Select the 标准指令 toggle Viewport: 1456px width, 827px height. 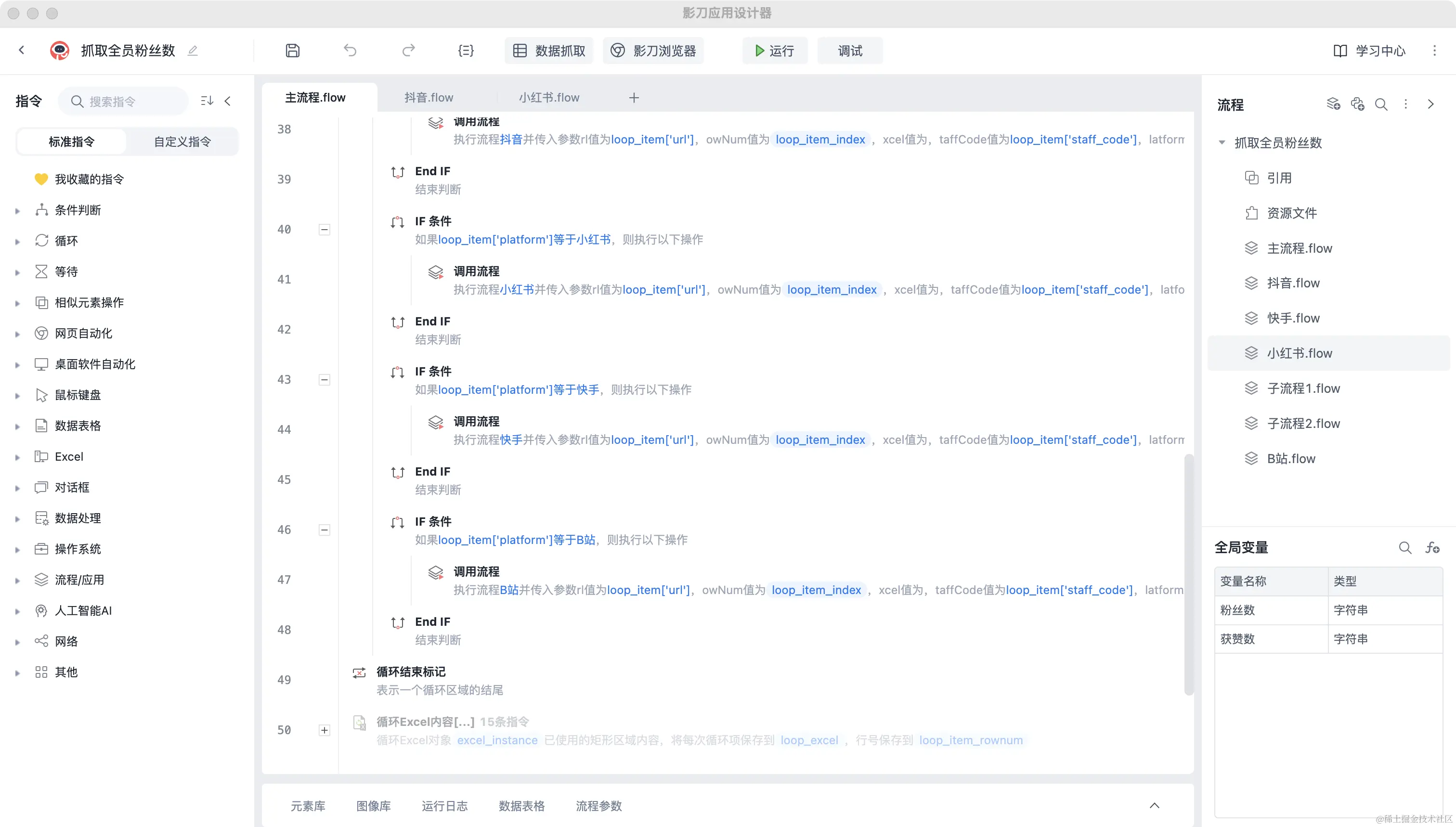point(72,142)
